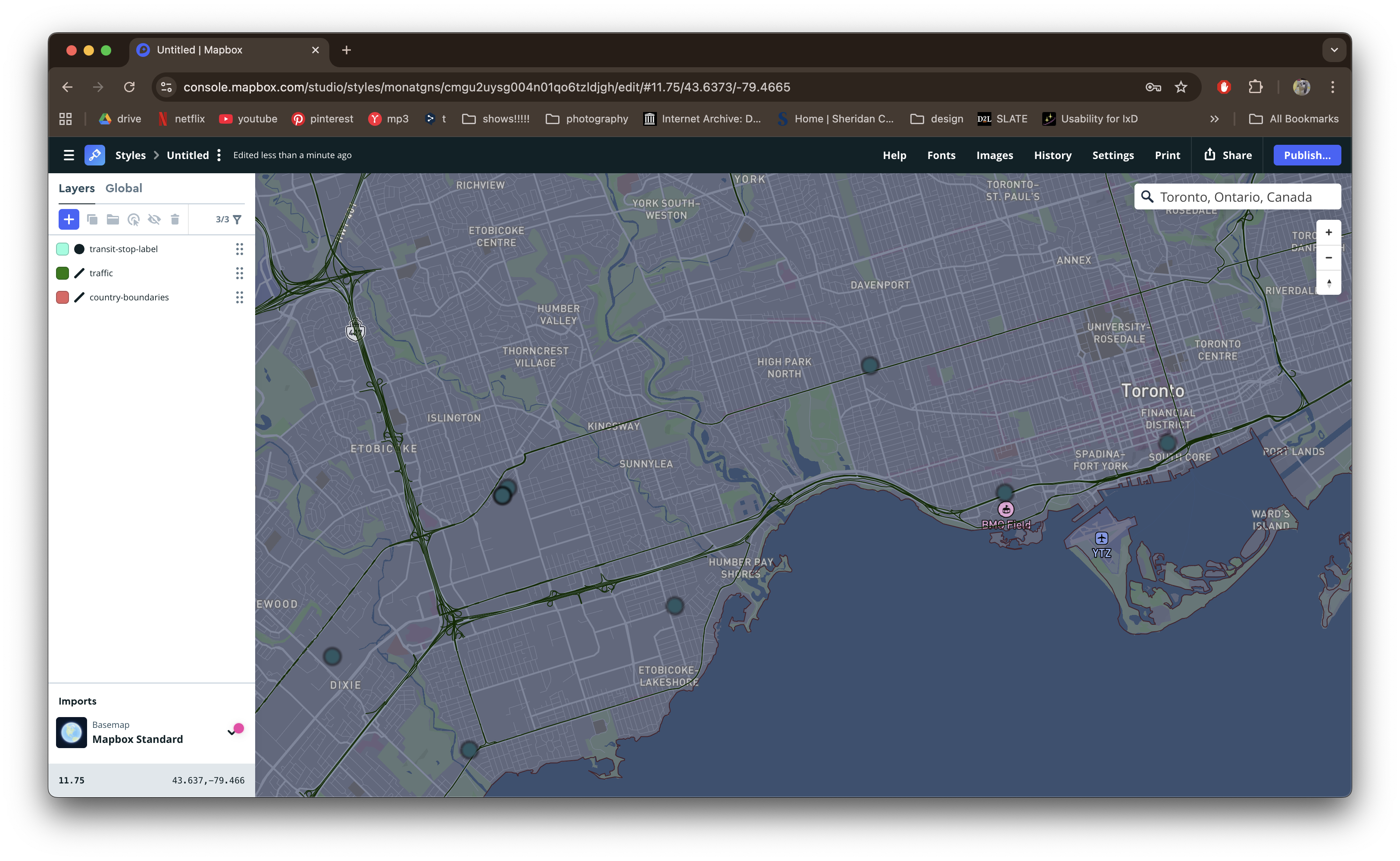Open the History panel
The height and width of the screenshot is (861, 1400).
1053,154
